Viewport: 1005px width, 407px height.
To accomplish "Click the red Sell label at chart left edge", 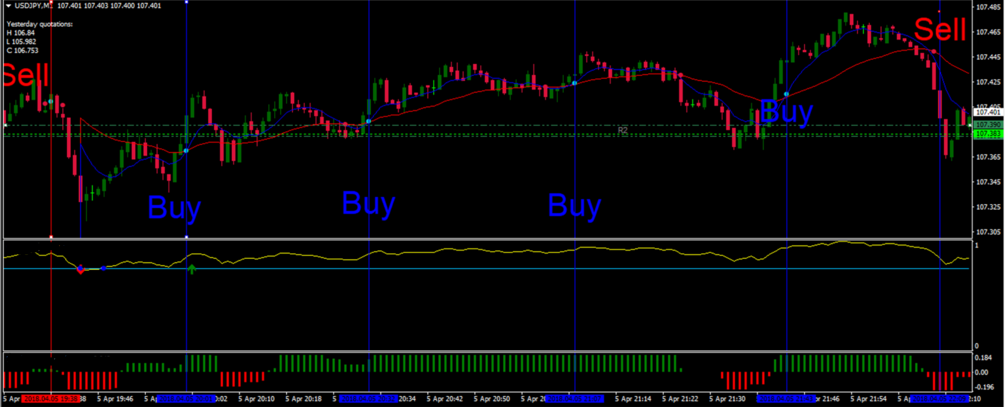I will [26, 76].
